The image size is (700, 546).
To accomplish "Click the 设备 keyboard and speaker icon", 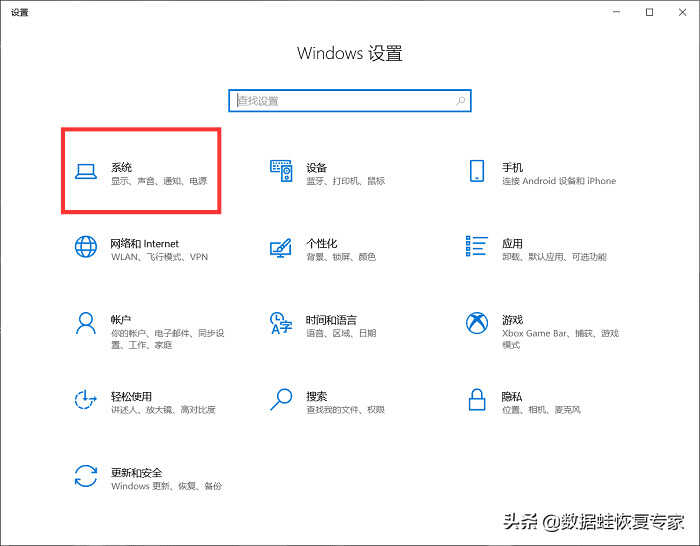I will click(282, 171).
